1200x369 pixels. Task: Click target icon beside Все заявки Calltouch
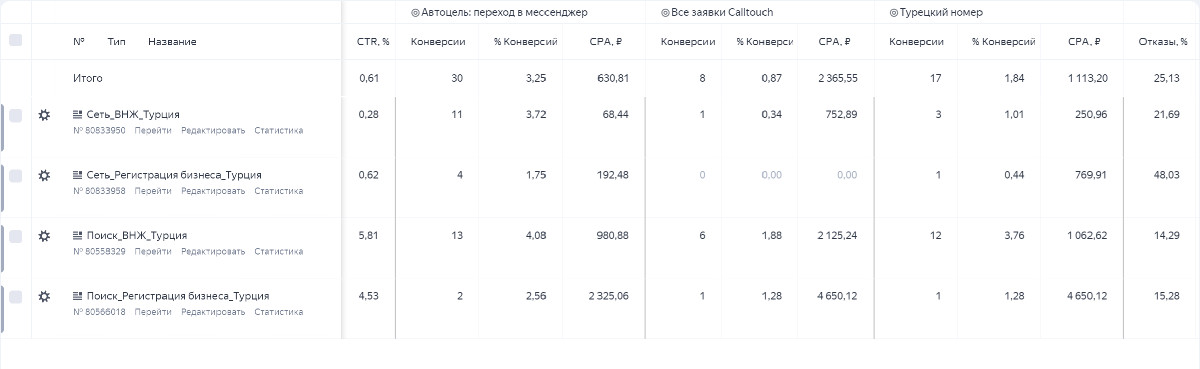(665, 13)
